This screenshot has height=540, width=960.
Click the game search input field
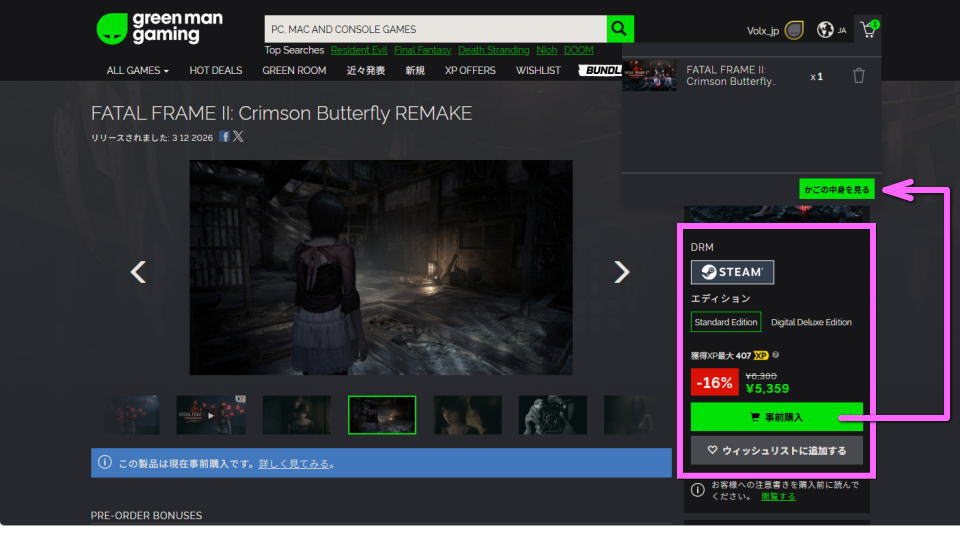tap(435, 29)
